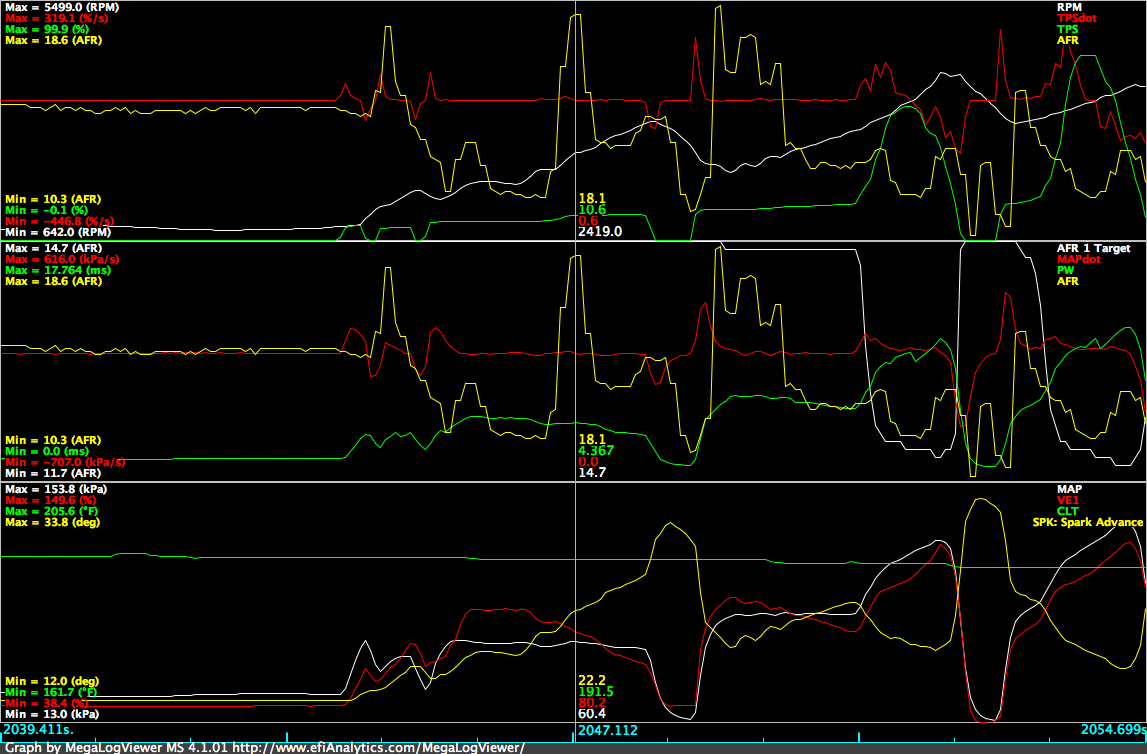1147x754 pixels.
Task: Click the Min = 161.7 (°F) readout
Action: click(51, 693)
